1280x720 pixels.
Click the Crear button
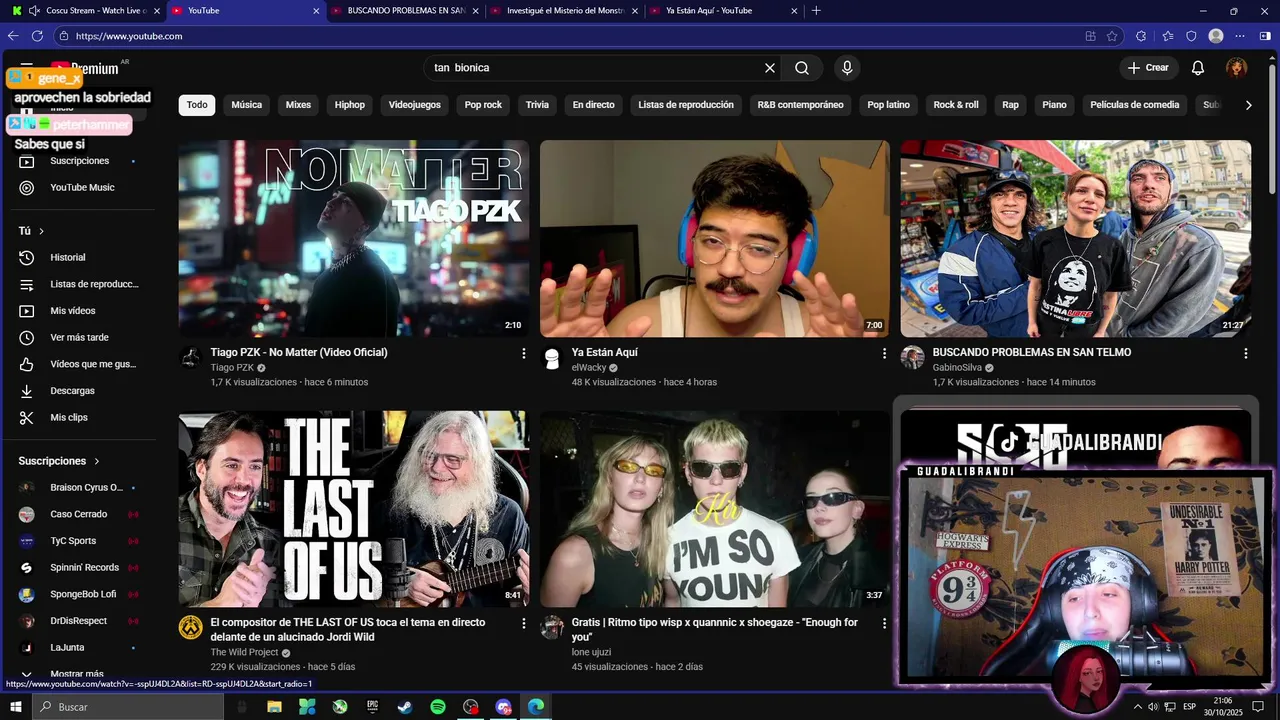coord(1148,68)
